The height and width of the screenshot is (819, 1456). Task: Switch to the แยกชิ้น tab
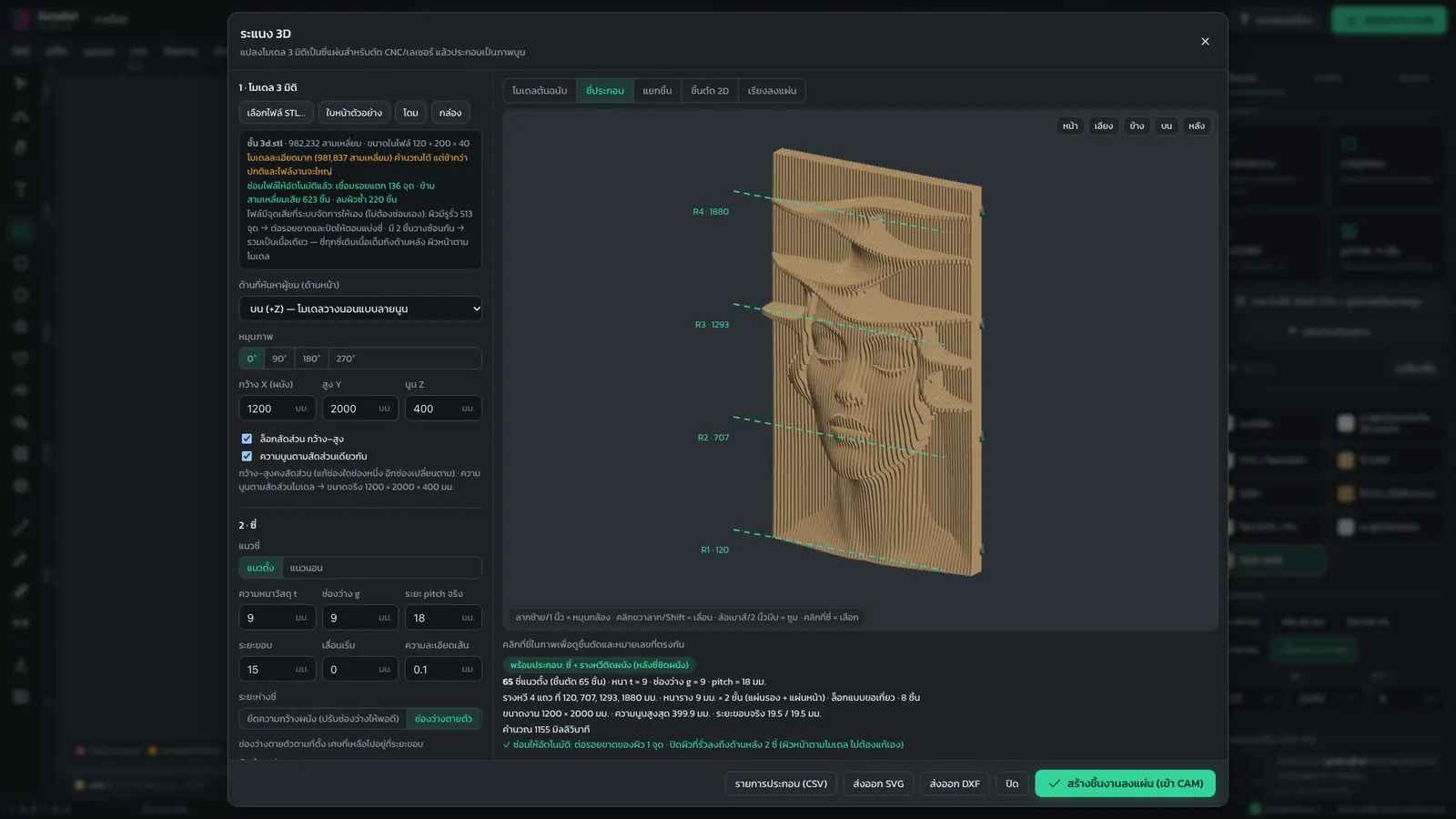click(x=657, y=91)
